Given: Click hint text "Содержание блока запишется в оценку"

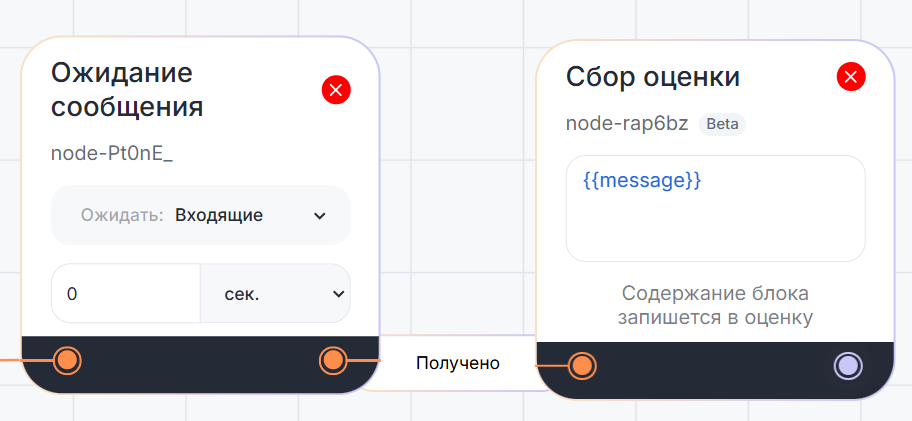Looking at the screenshot, I should point(715,306).
